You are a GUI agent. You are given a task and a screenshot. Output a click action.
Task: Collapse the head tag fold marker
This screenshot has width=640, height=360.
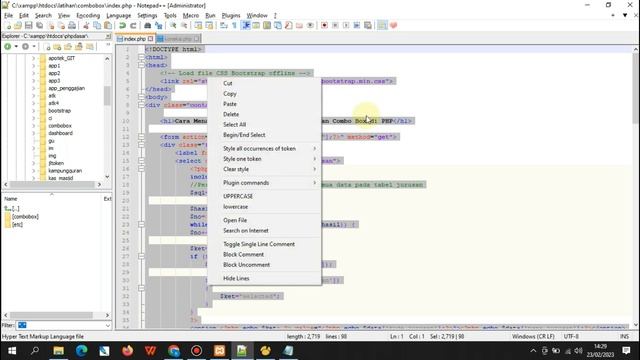pos(141,65)
